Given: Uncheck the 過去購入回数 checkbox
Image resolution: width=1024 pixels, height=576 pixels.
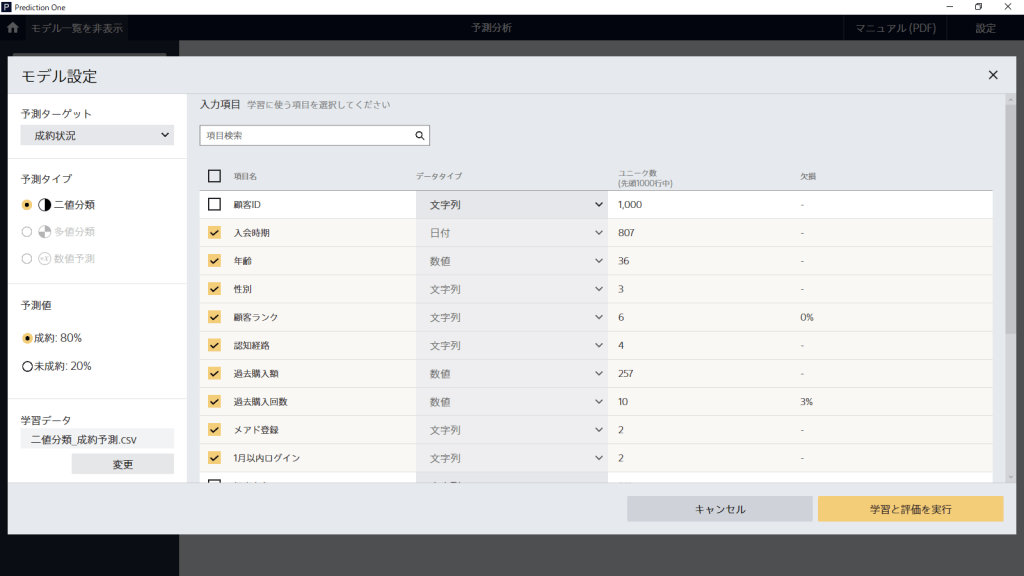Looking at the screenshot, I should pyautogui.click(x=214, y=401).
